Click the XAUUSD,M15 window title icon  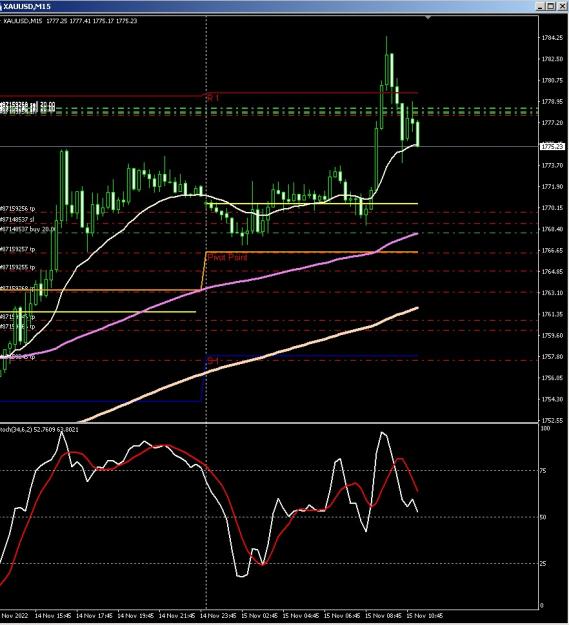pos(1,6)
